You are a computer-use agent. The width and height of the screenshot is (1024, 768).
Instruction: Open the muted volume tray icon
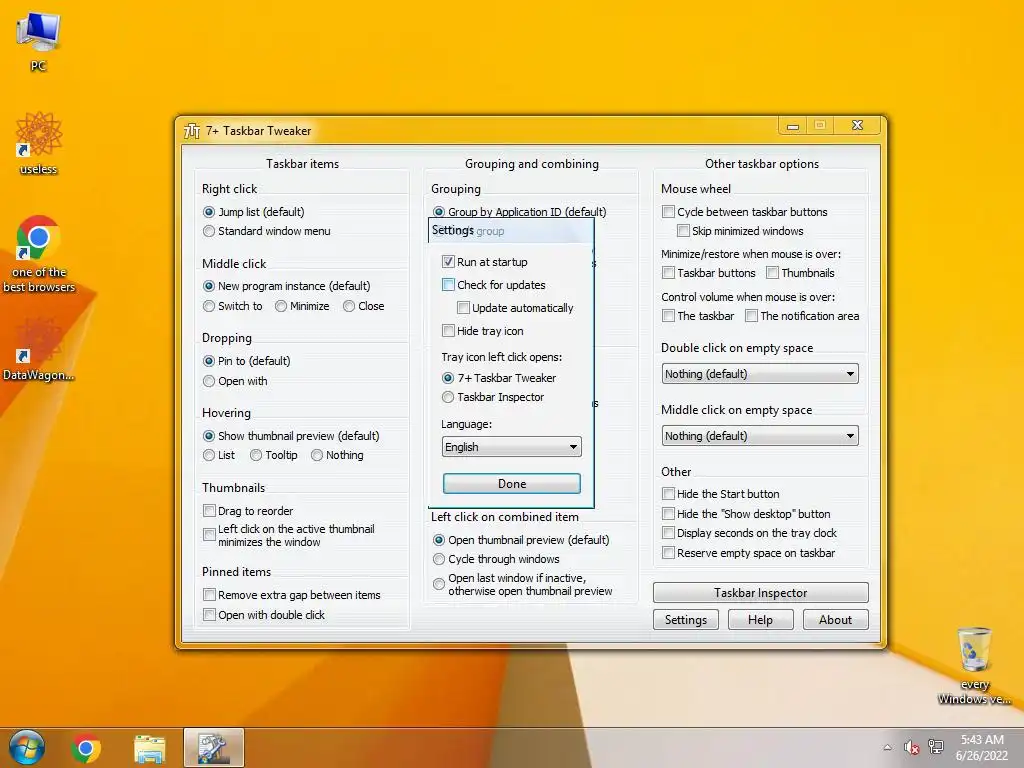(912, 747)
